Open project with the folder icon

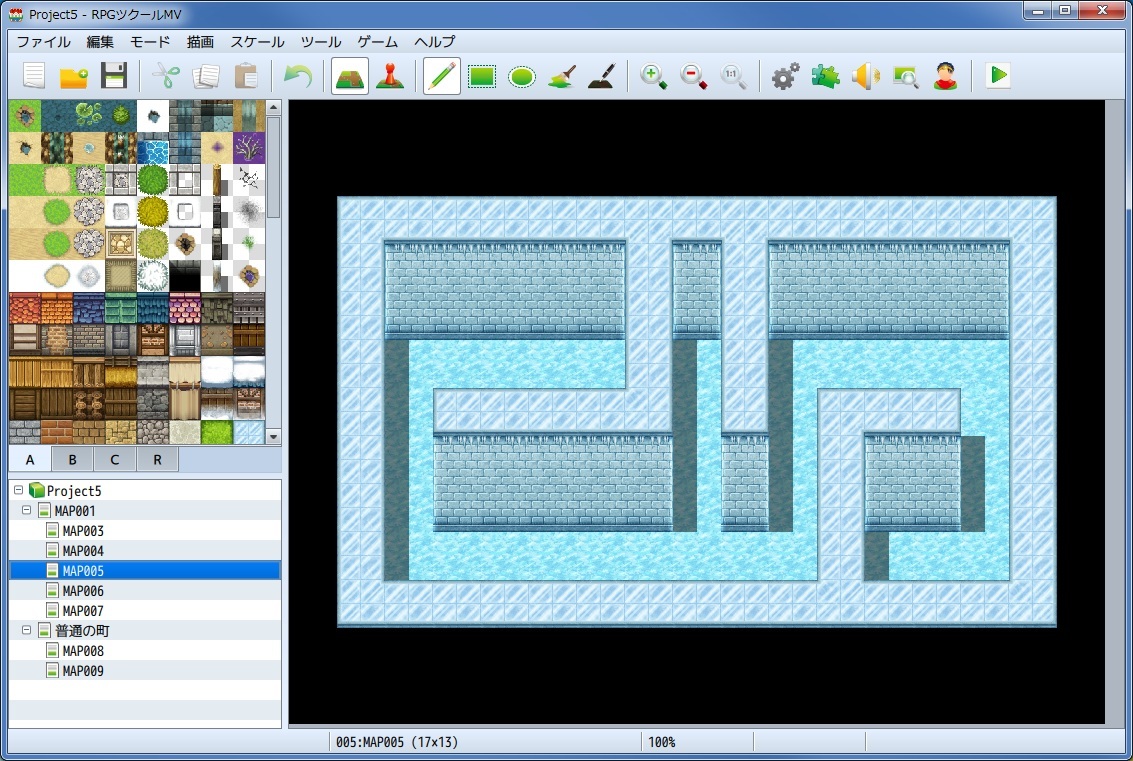point(74,75)
